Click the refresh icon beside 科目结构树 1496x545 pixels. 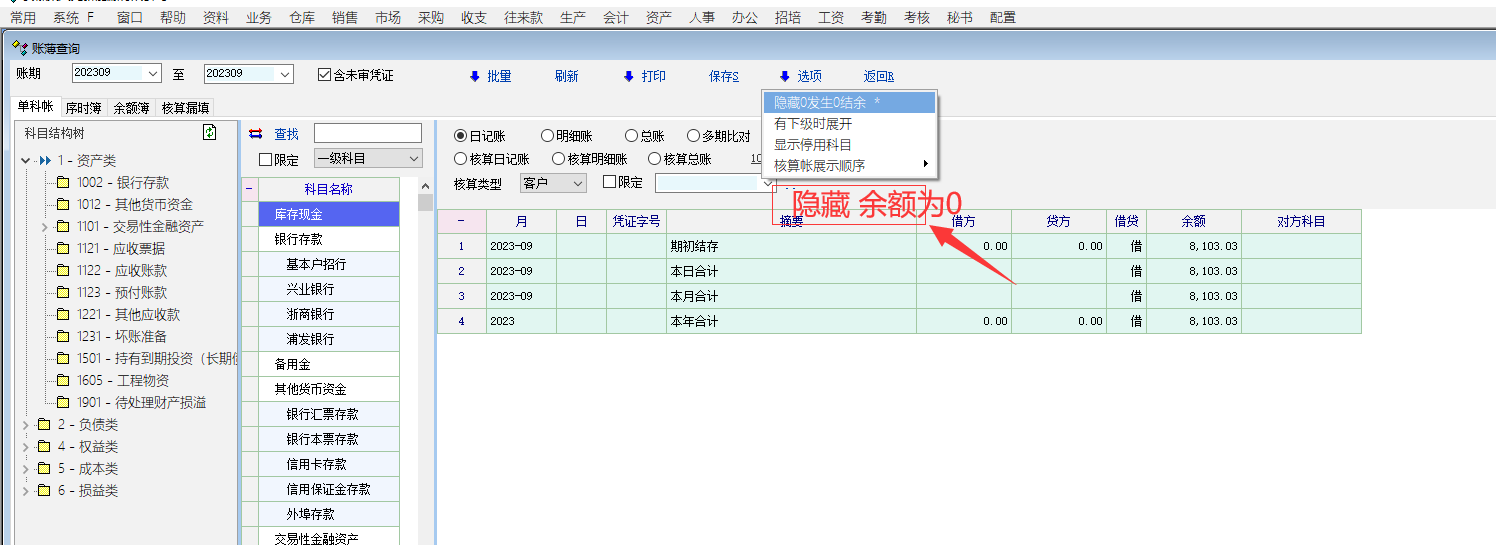209,133
